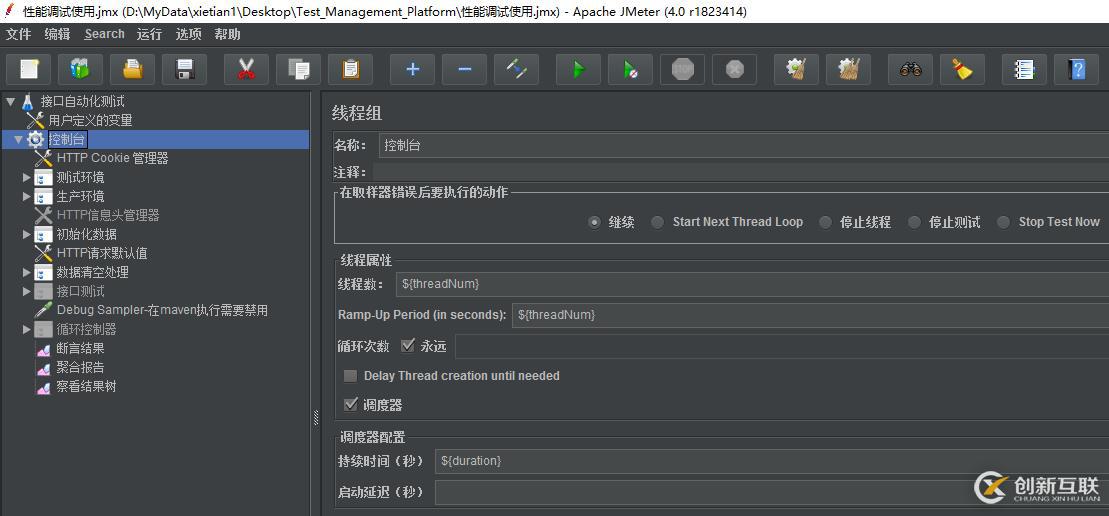Start the test with green play icon

(579, 69)
